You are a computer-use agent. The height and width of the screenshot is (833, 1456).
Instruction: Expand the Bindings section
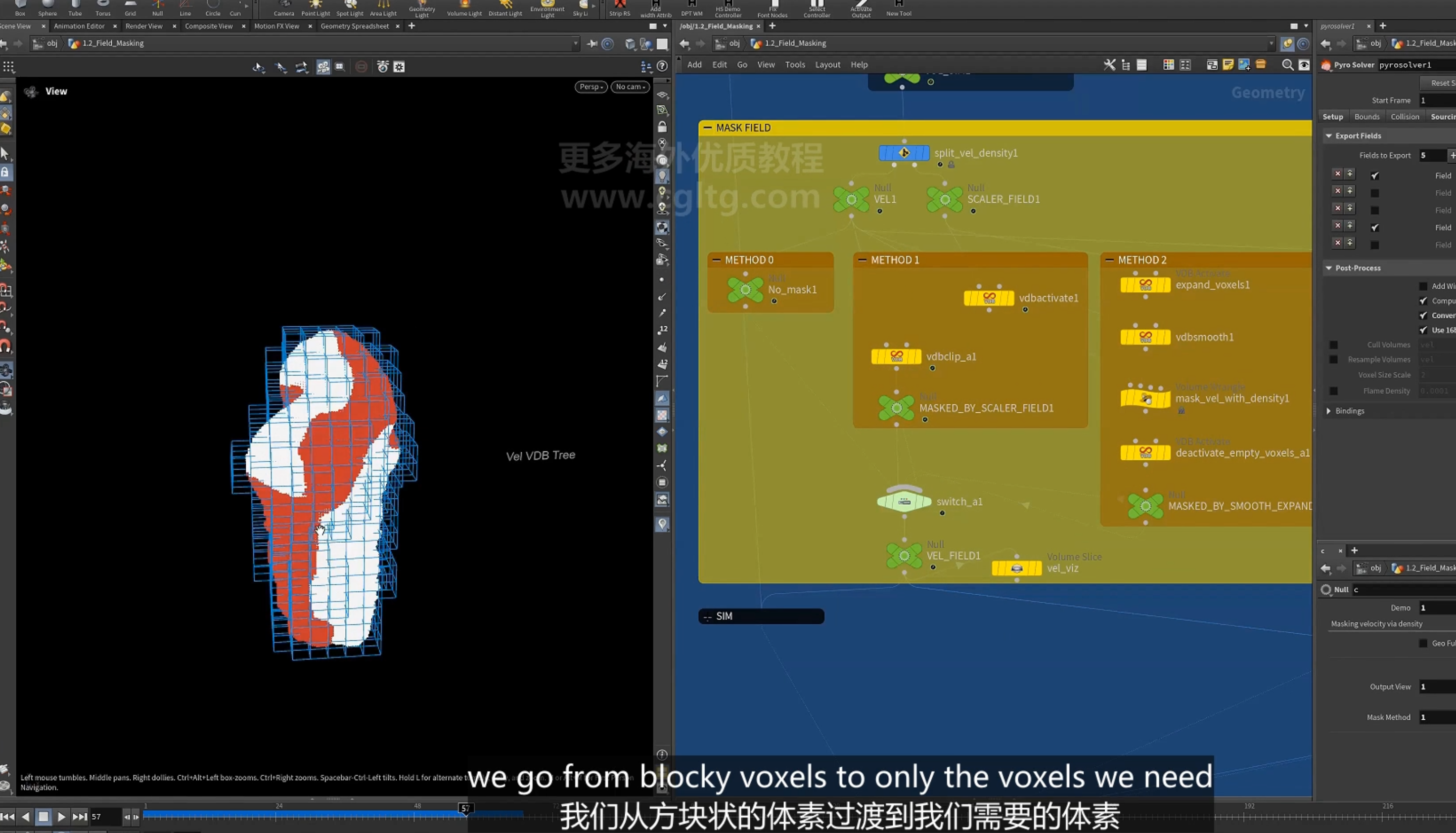1329,411
